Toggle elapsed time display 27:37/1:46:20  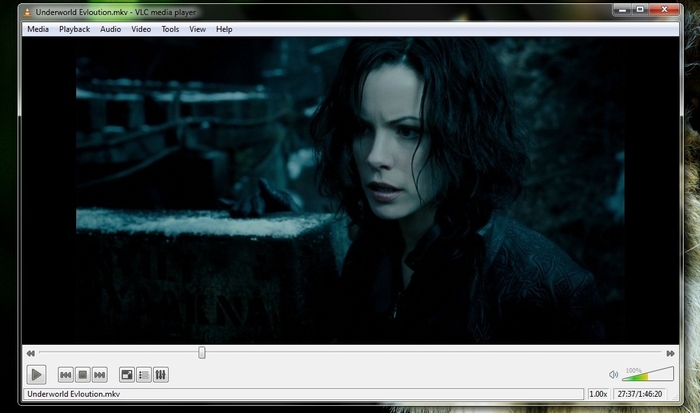coord(640,394)
